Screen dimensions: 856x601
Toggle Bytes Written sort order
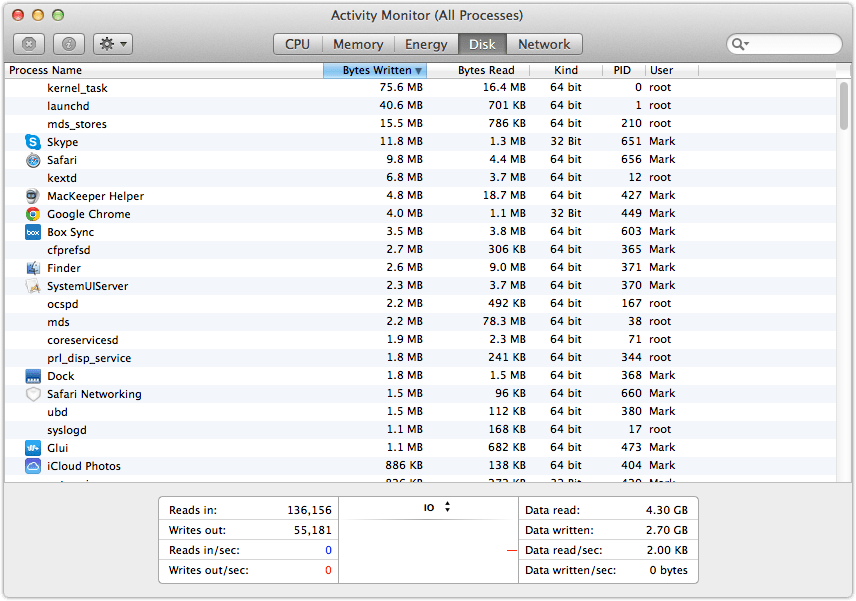tap(375, 70)
